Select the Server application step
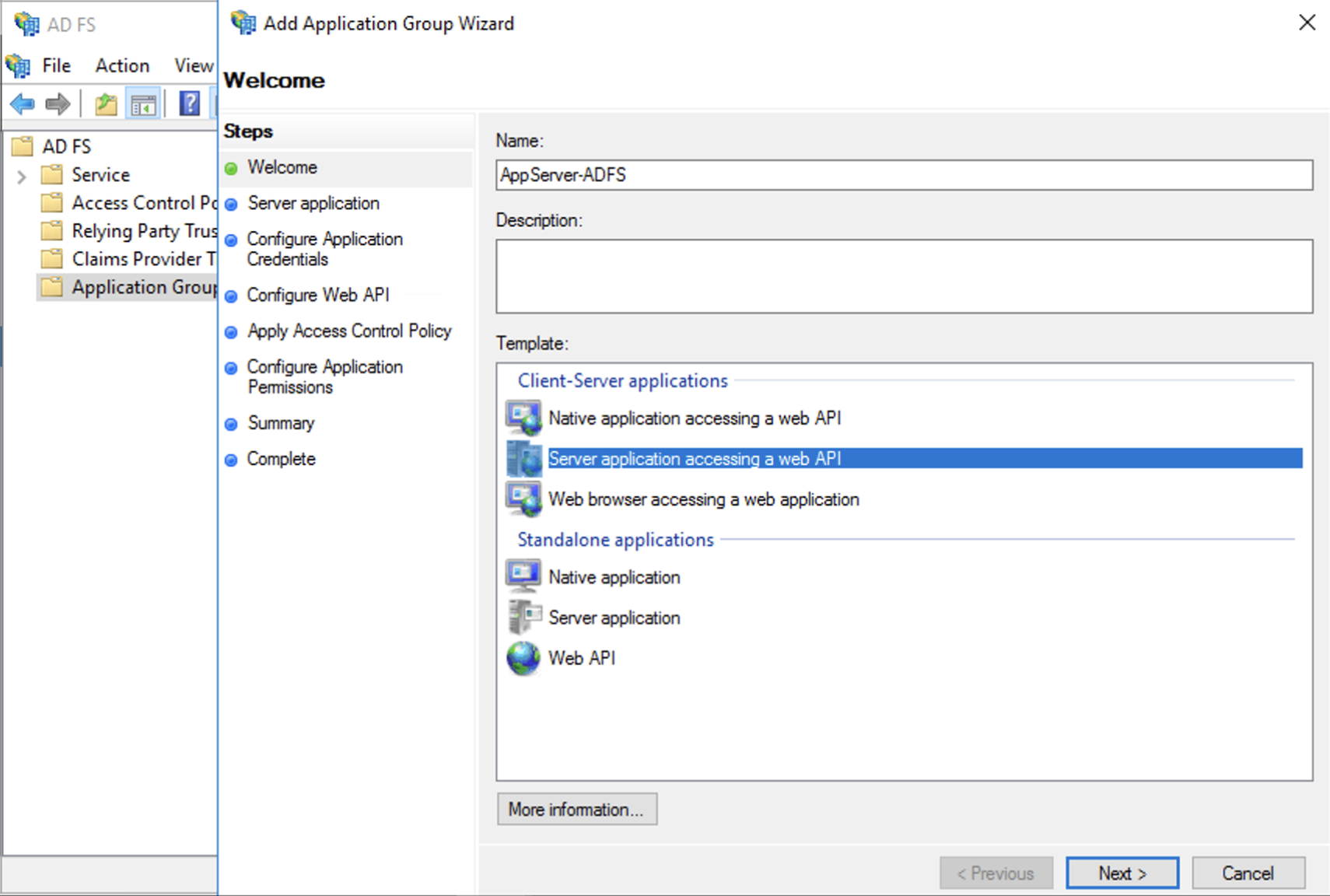Screen dimensions: 1330x896 (x=313, y=203)
